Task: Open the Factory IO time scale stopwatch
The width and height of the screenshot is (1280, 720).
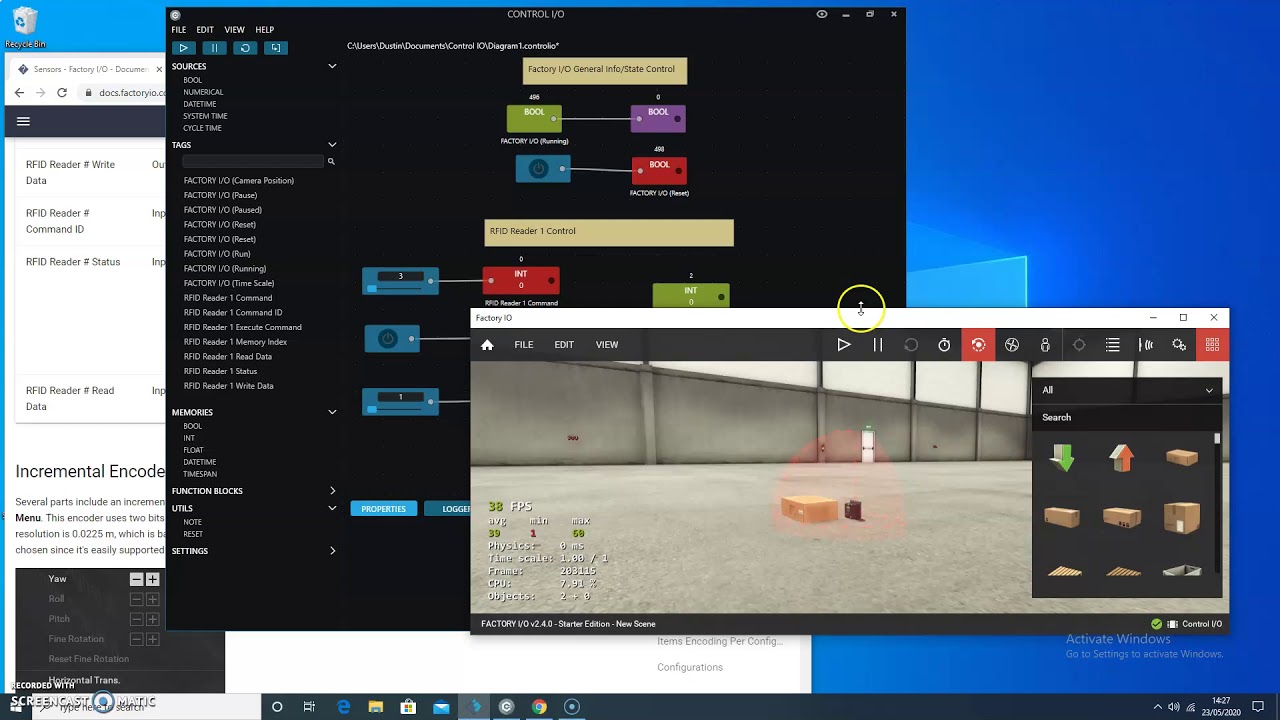Action: point(944,345)
